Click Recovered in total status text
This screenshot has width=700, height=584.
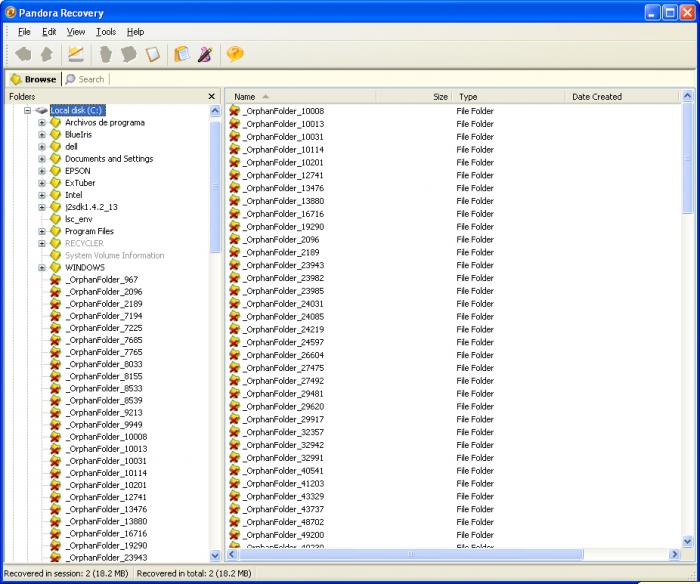coord(194,573)
